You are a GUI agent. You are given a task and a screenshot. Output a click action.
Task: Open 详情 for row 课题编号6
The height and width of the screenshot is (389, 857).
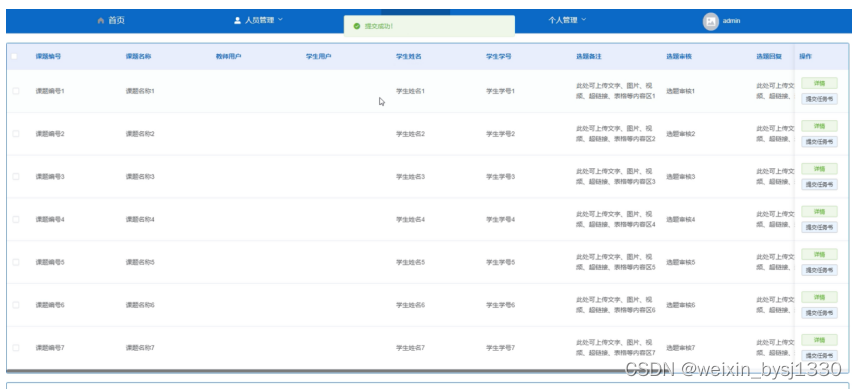click(819, 297)
